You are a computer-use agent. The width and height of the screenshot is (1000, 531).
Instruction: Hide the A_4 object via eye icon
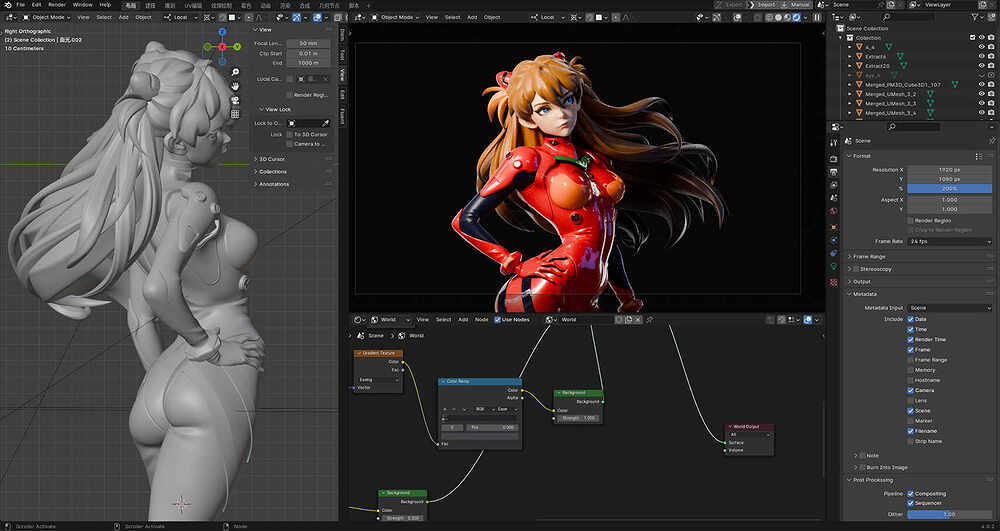pos(982,47)
